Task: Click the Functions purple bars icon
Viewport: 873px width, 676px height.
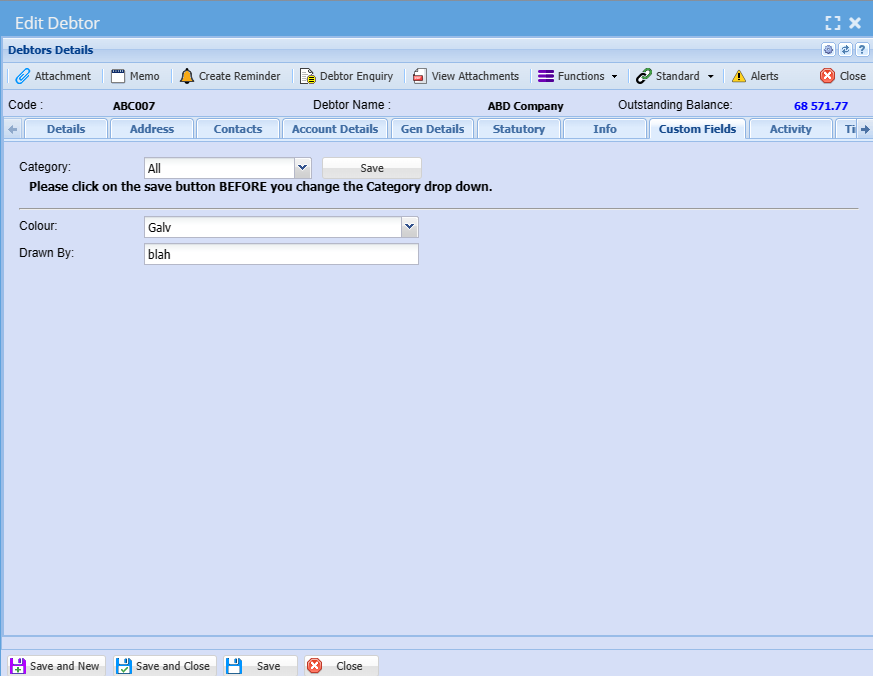Action: 546,76
